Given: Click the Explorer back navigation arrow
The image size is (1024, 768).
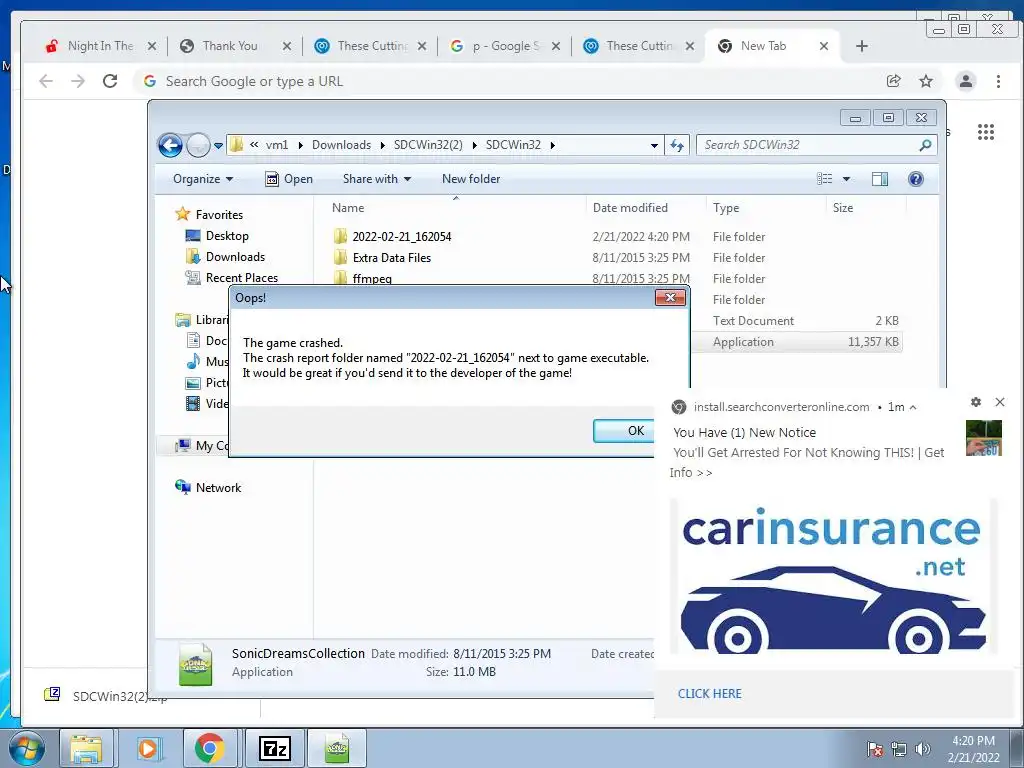Looking at the screenshot, I should [x=170, y=145].
